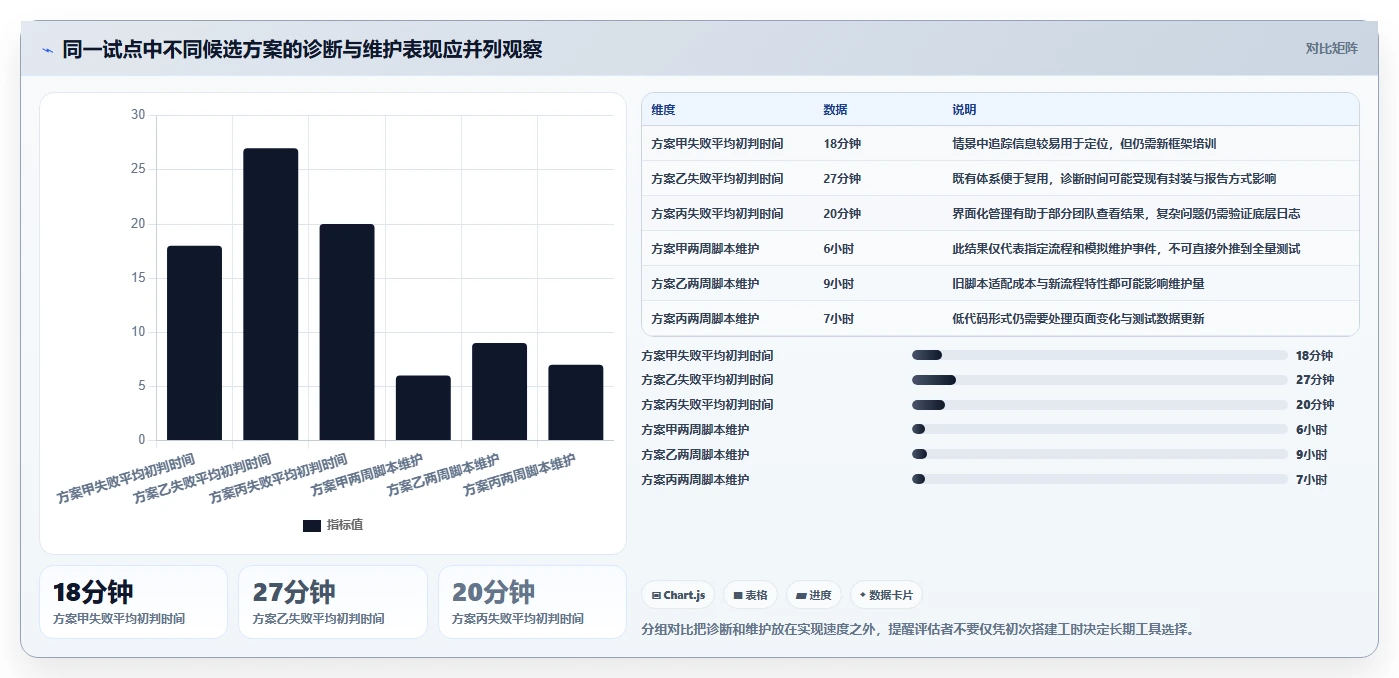Click the 进度 tag chip
The width and height of the screenshot is (1399, 678).
coord(814,595)
